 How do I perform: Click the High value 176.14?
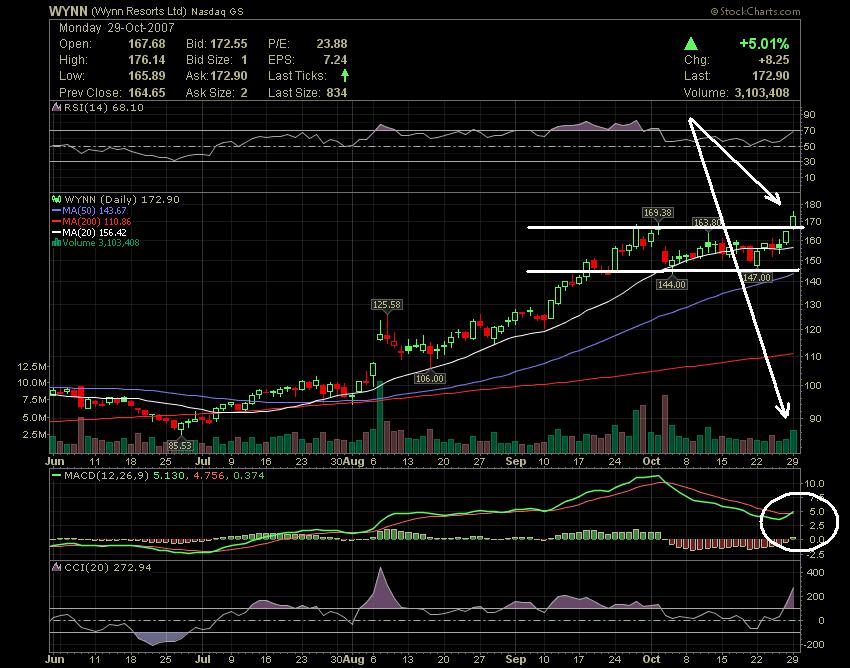tap(147, 60)
